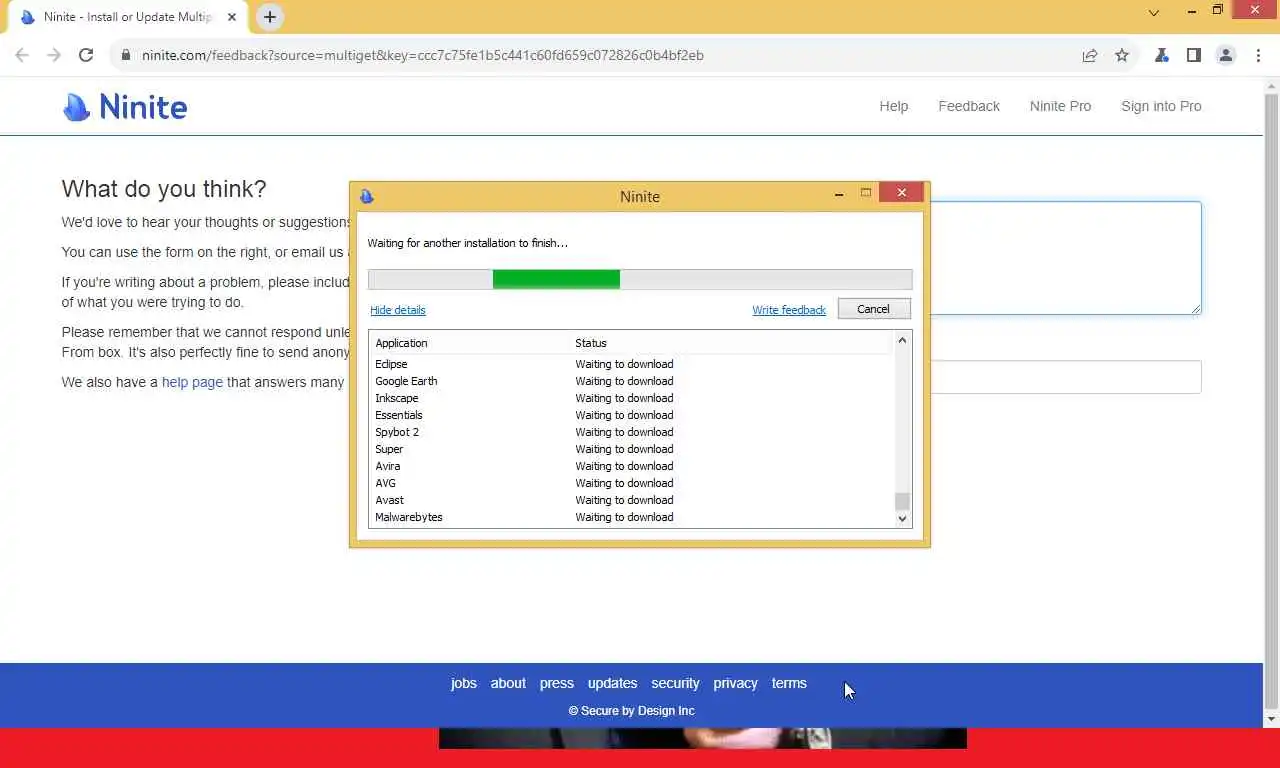The image size is (1280, 768).
Task: Click the Status column header
Action: click(730, 343)
